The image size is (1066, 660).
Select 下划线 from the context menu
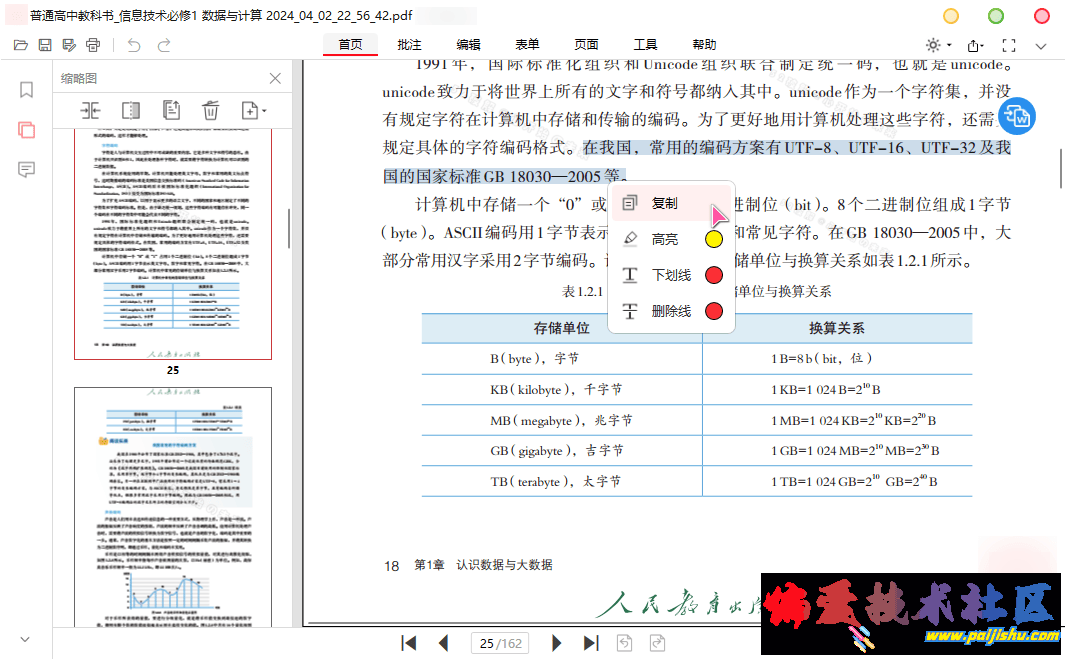[670, 275]
